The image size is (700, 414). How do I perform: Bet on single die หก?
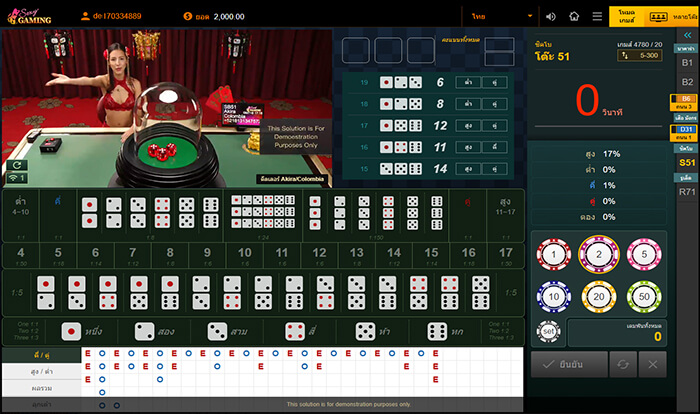(446, 332)
